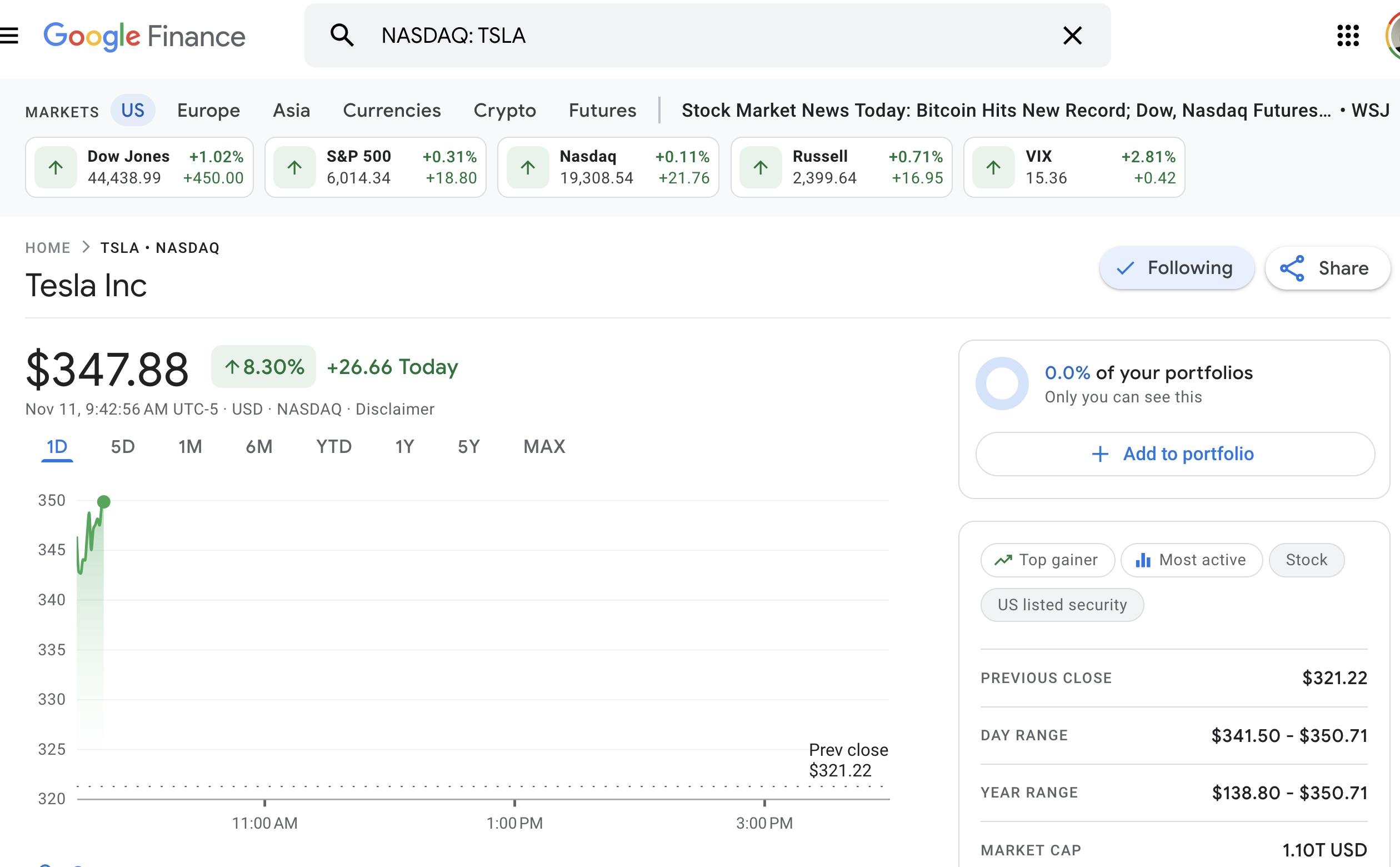Open the Crypto markets tab
Screen dimensions: 1400x867
pos(505,110)
